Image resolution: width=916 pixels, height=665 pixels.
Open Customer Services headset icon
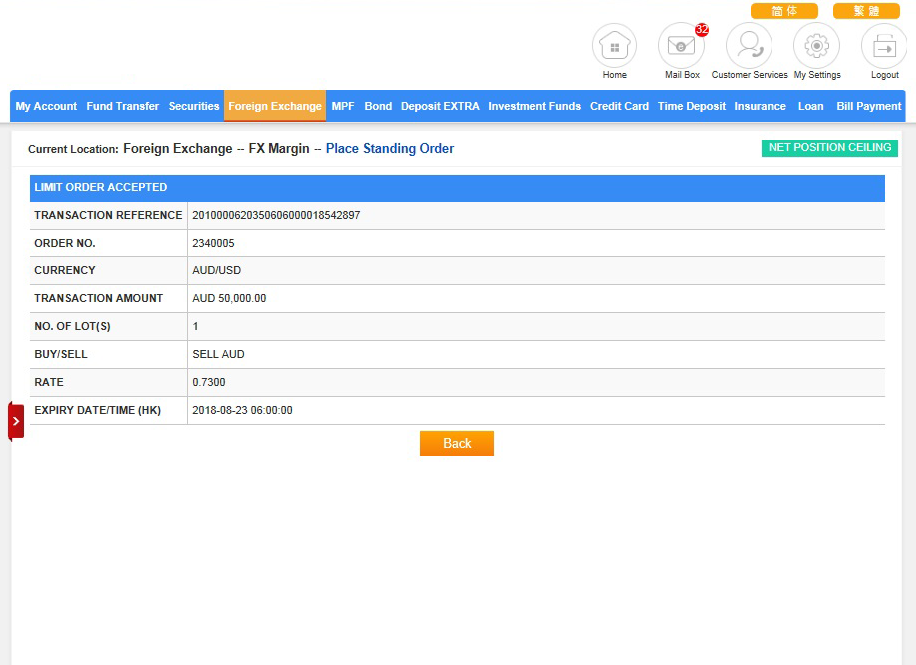(749, 46)
